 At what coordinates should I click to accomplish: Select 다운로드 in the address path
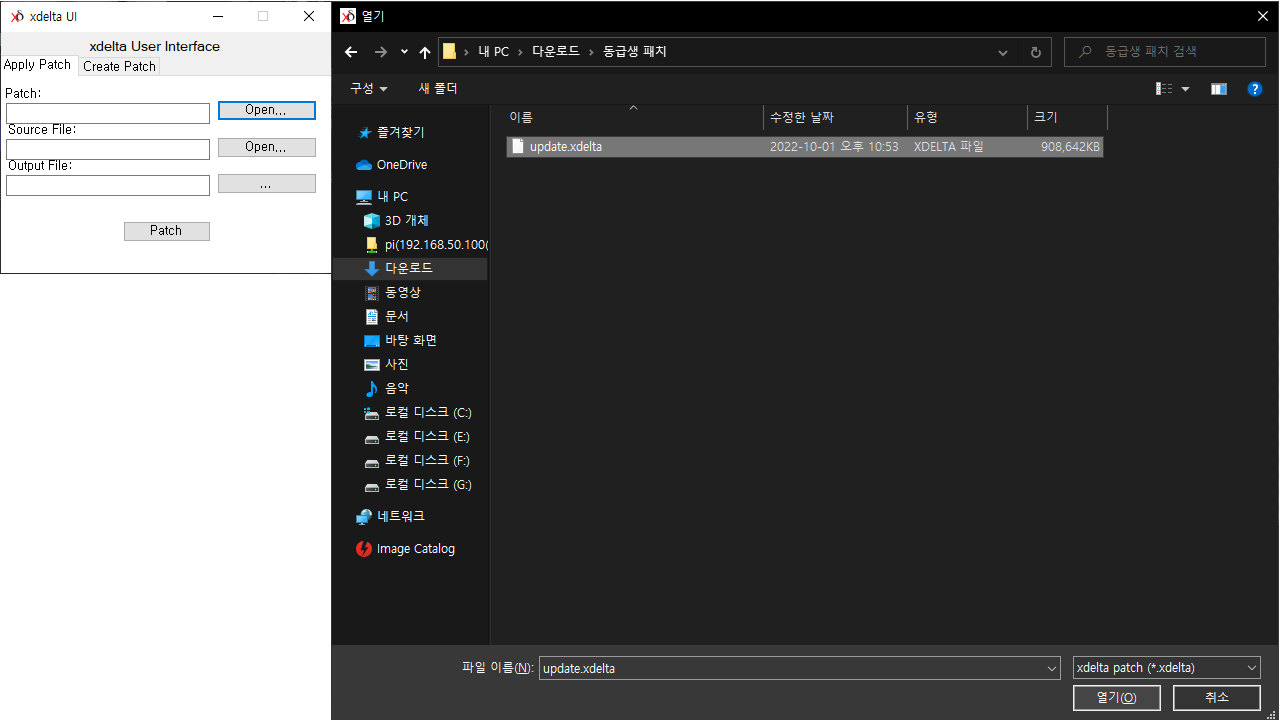pos(556,52)
